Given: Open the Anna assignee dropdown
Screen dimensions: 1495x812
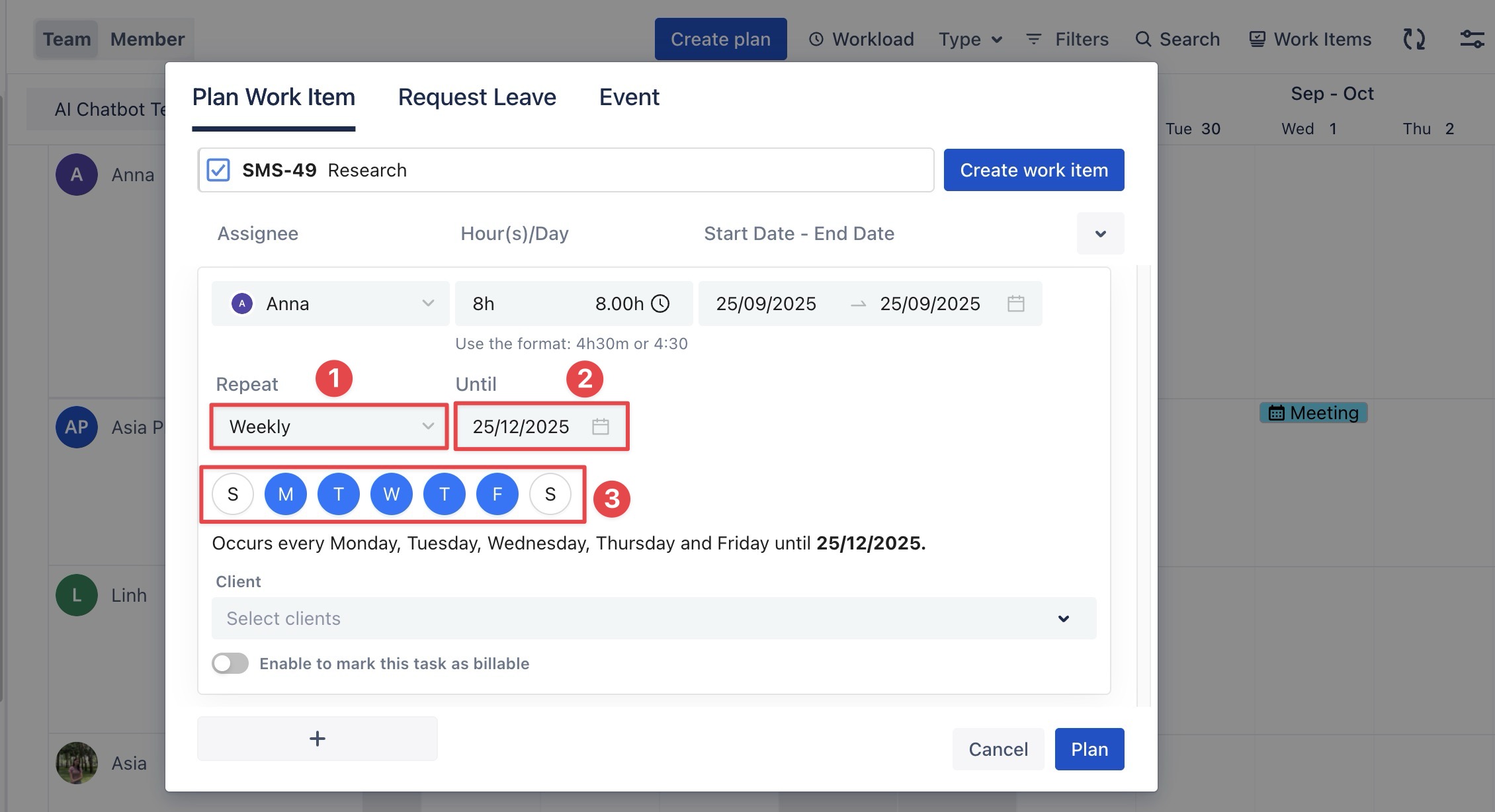Looking at the screenshot, I should (331, 304).
